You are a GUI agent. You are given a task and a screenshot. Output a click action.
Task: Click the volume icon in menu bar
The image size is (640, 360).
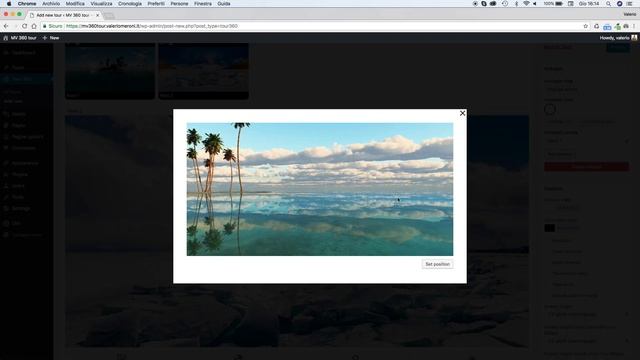tap(535, 3)
